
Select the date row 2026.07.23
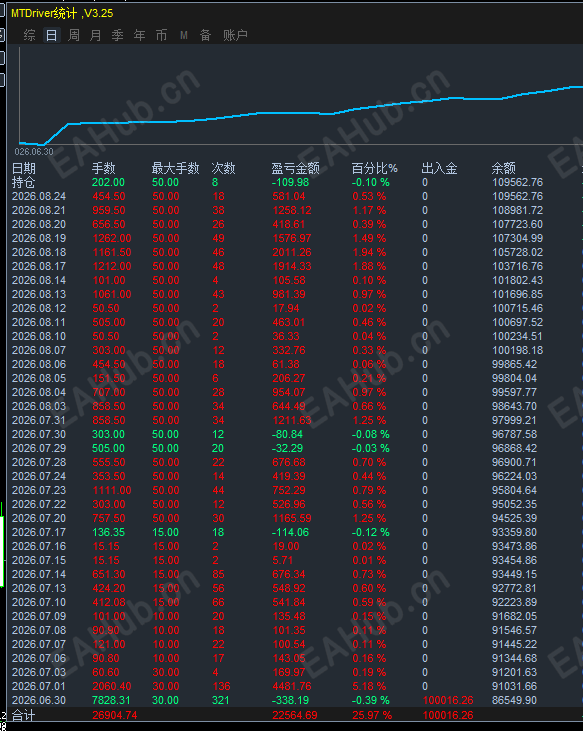point(39,490)
